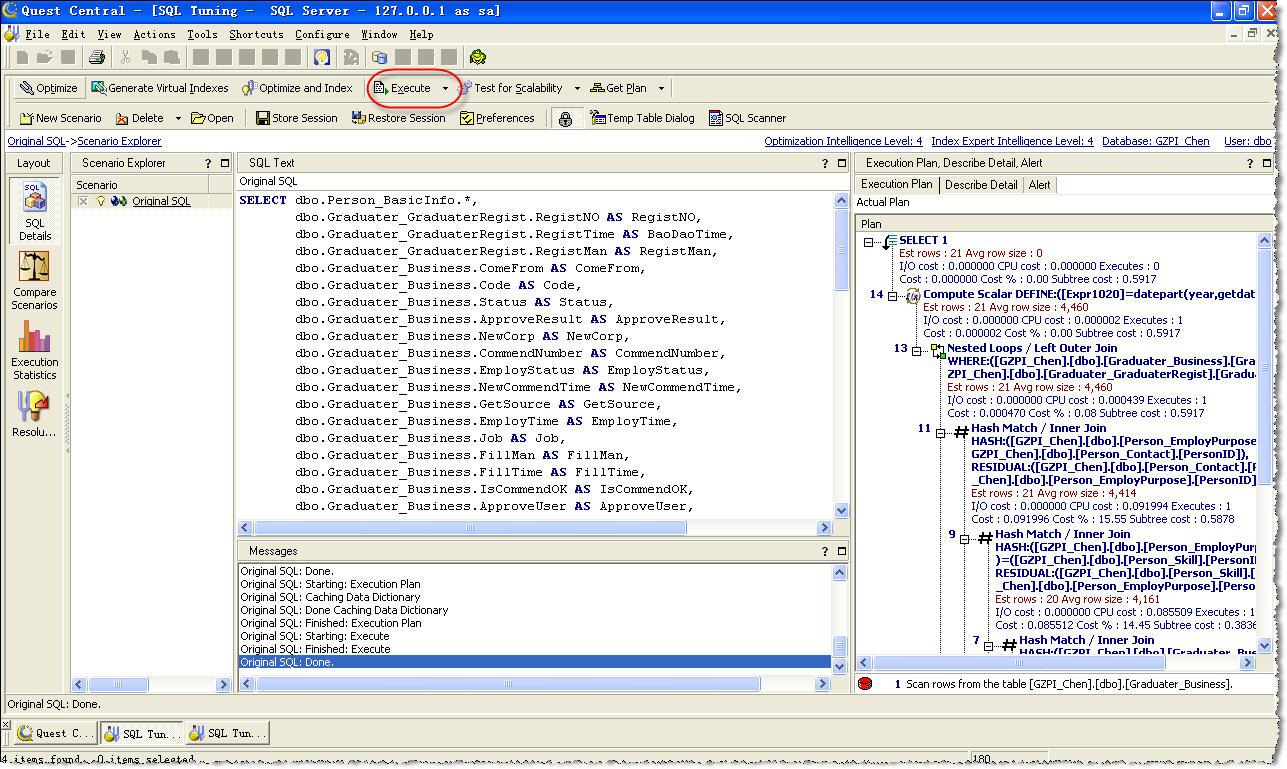
Task: Click Optimization Intelligence Level link
Action: click(843, 142)
